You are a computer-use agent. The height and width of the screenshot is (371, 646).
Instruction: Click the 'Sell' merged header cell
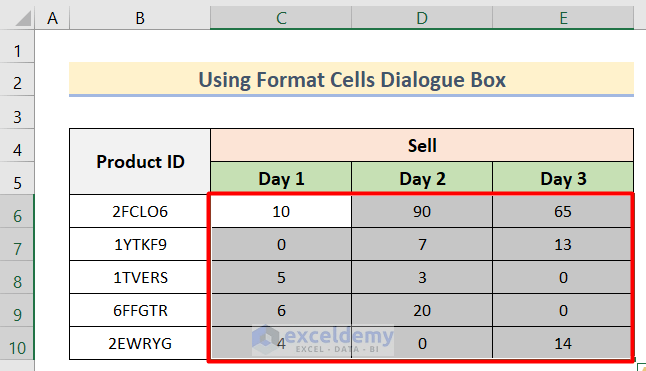pos(422,145)
